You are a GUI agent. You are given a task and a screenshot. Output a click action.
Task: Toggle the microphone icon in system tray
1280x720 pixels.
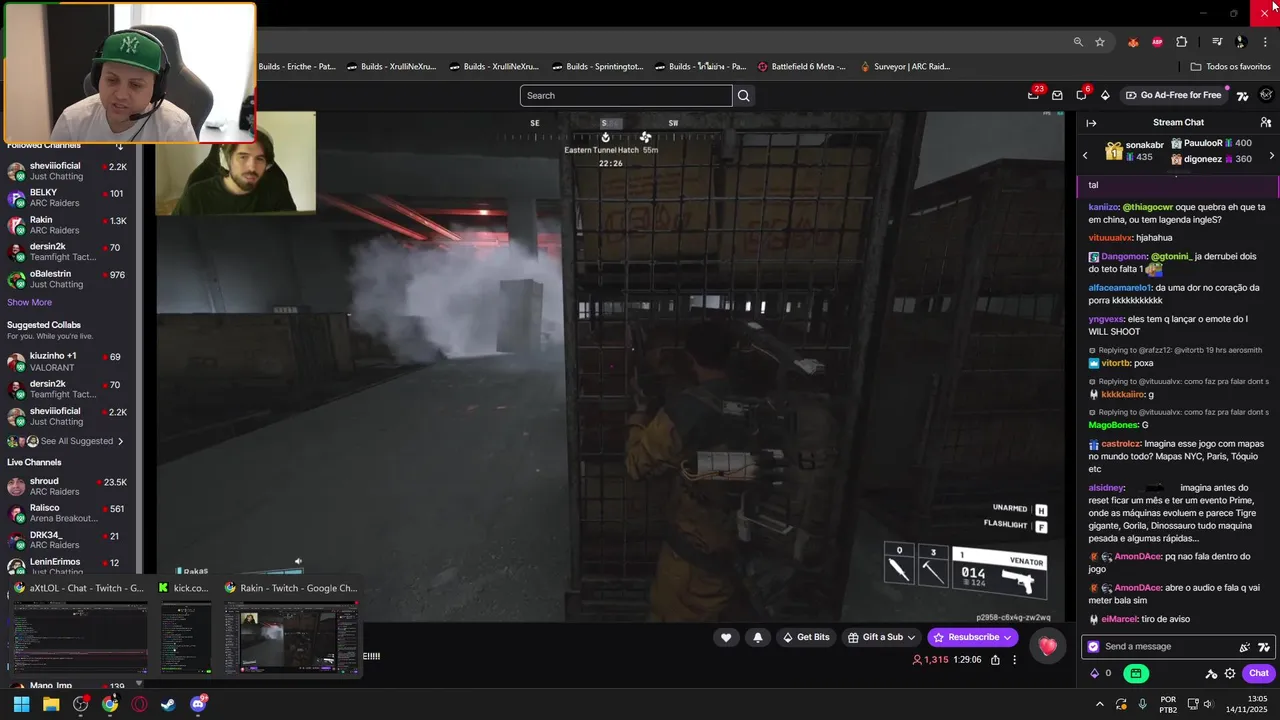pos(1142,704)
